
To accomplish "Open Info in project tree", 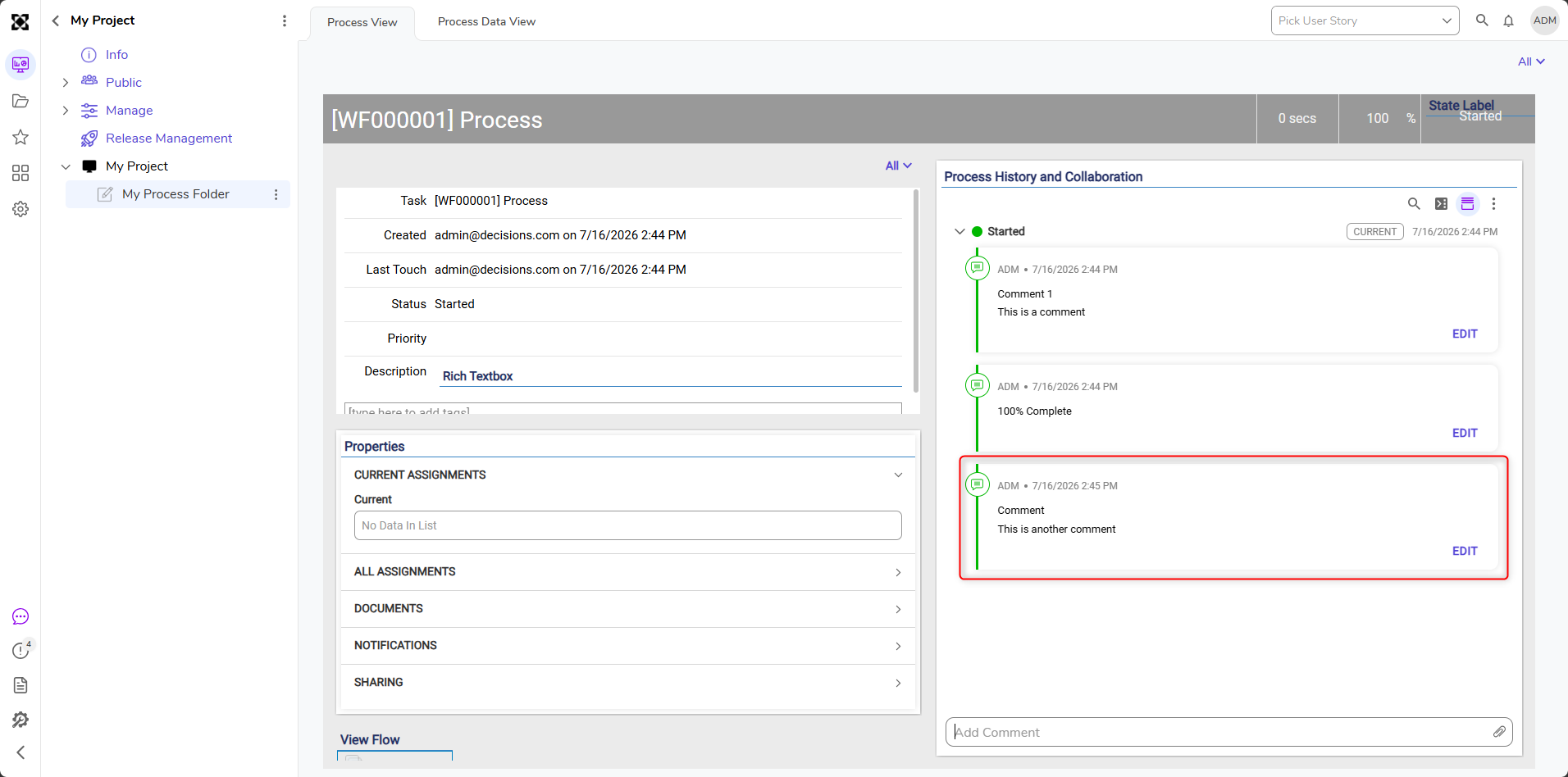I will 116,55.
